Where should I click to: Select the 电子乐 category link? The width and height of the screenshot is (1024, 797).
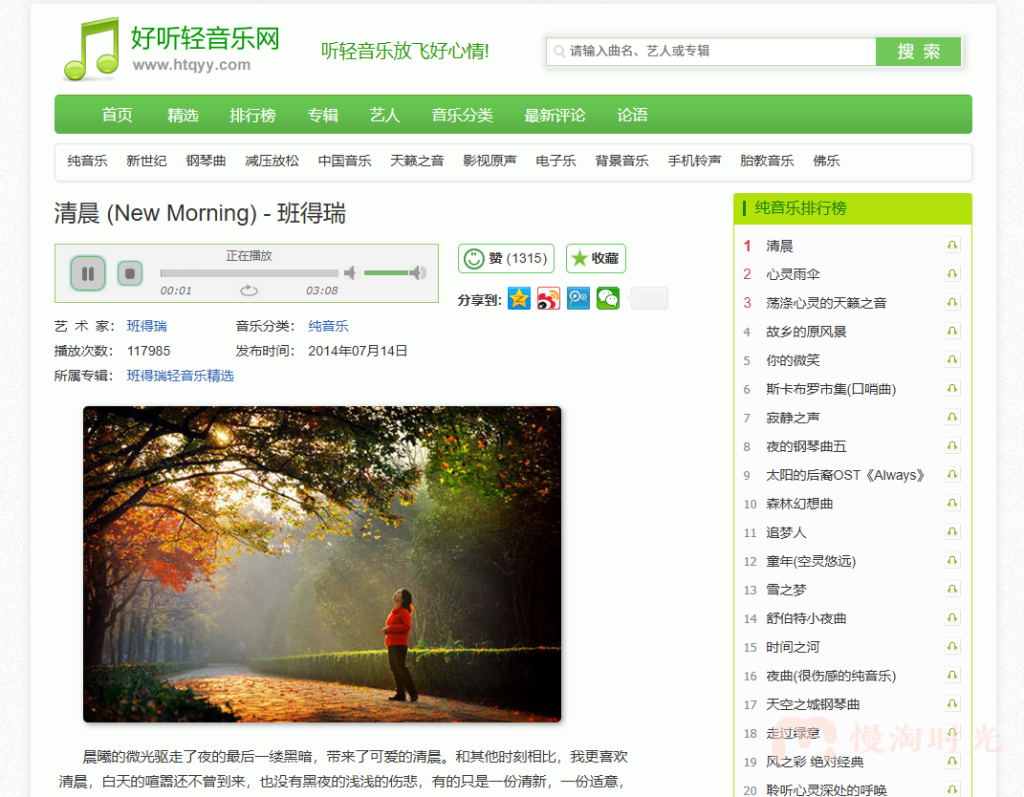tap(556, 161)
